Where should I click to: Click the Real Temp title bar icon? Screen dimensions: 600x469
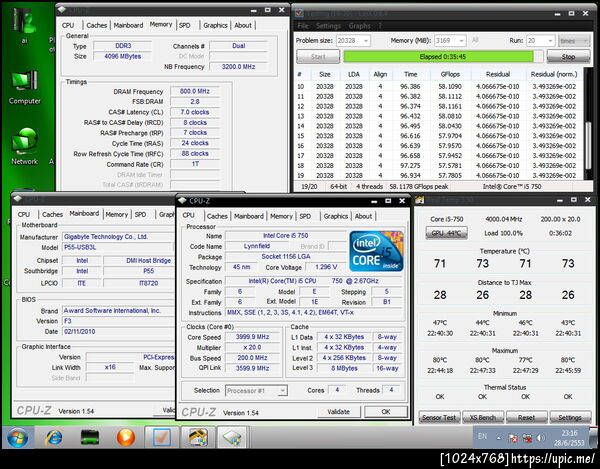[x=419, y=200]
